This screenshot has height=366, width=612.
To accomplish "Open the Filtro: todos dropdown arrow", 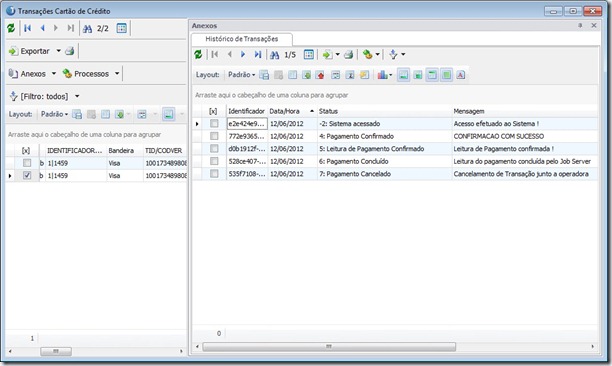I will click(x=77, y=96).
